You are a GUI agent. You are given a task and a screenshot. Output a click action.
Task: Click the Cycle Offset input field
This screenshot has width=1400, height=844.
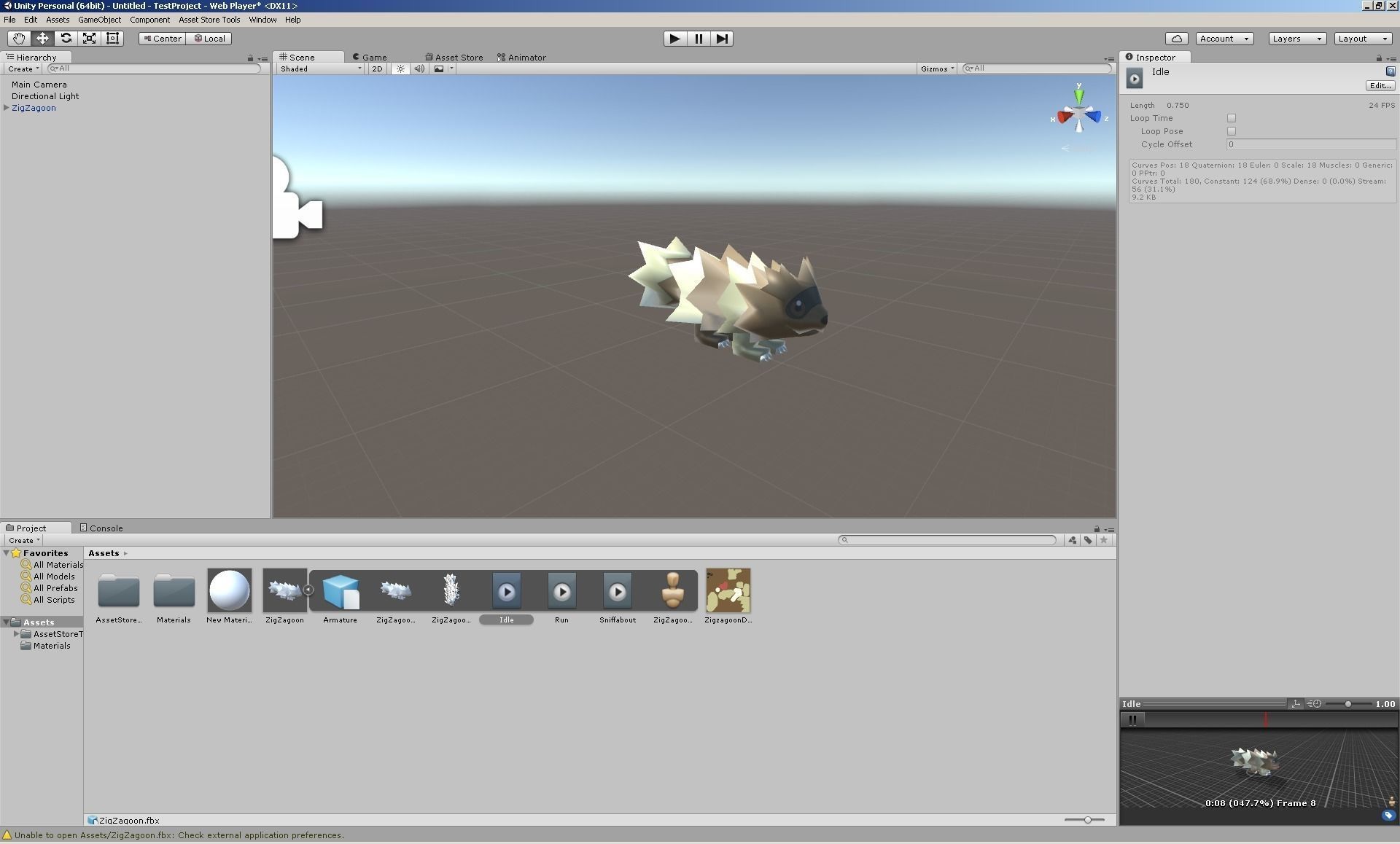(x=1311, y=144)
